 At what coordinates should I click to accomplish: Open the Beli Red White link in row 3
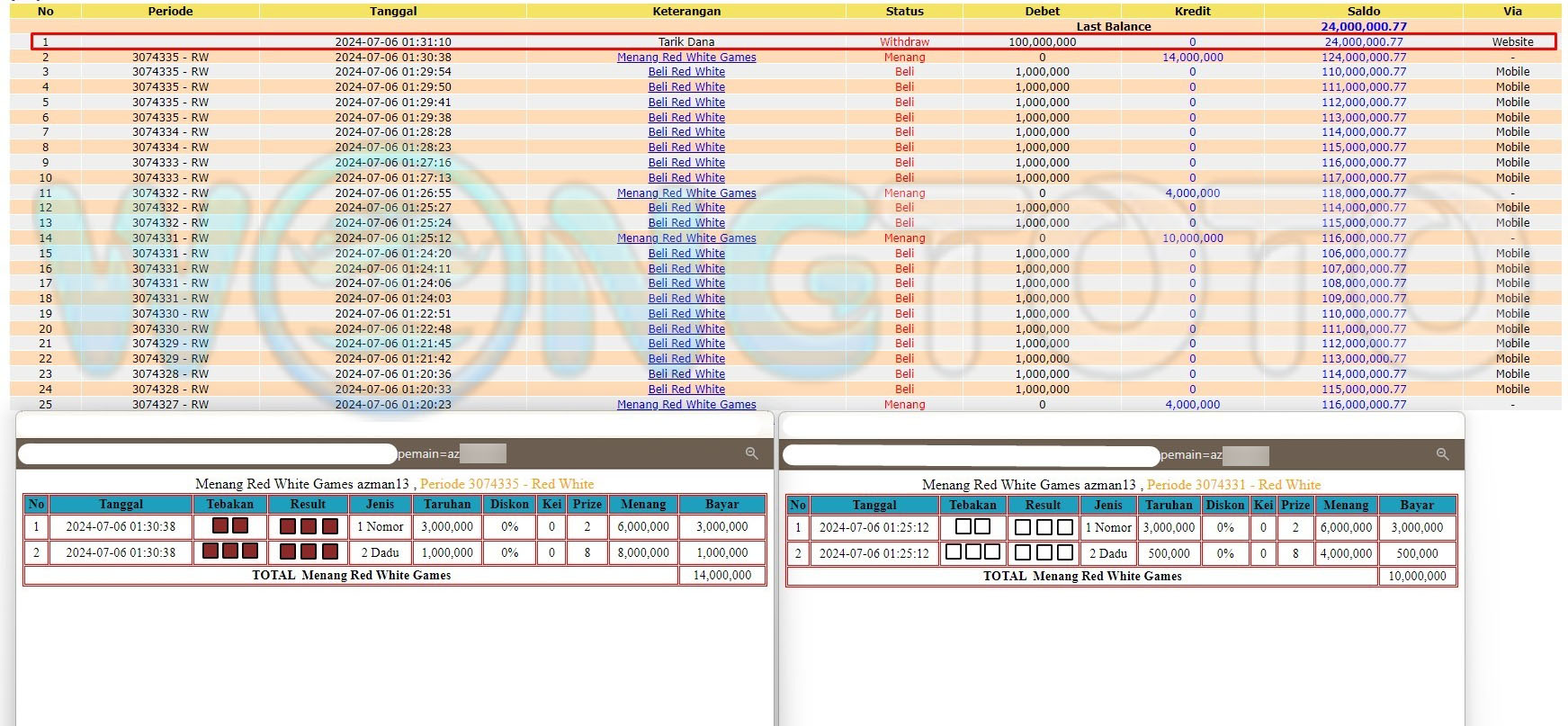pos(686,72)
